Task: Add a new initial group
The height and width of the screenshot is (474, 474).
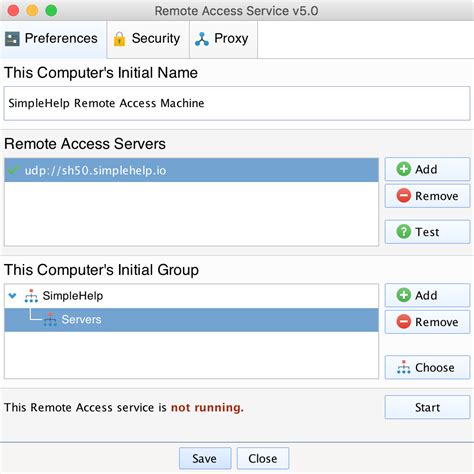Action: (x=427, y=295)
